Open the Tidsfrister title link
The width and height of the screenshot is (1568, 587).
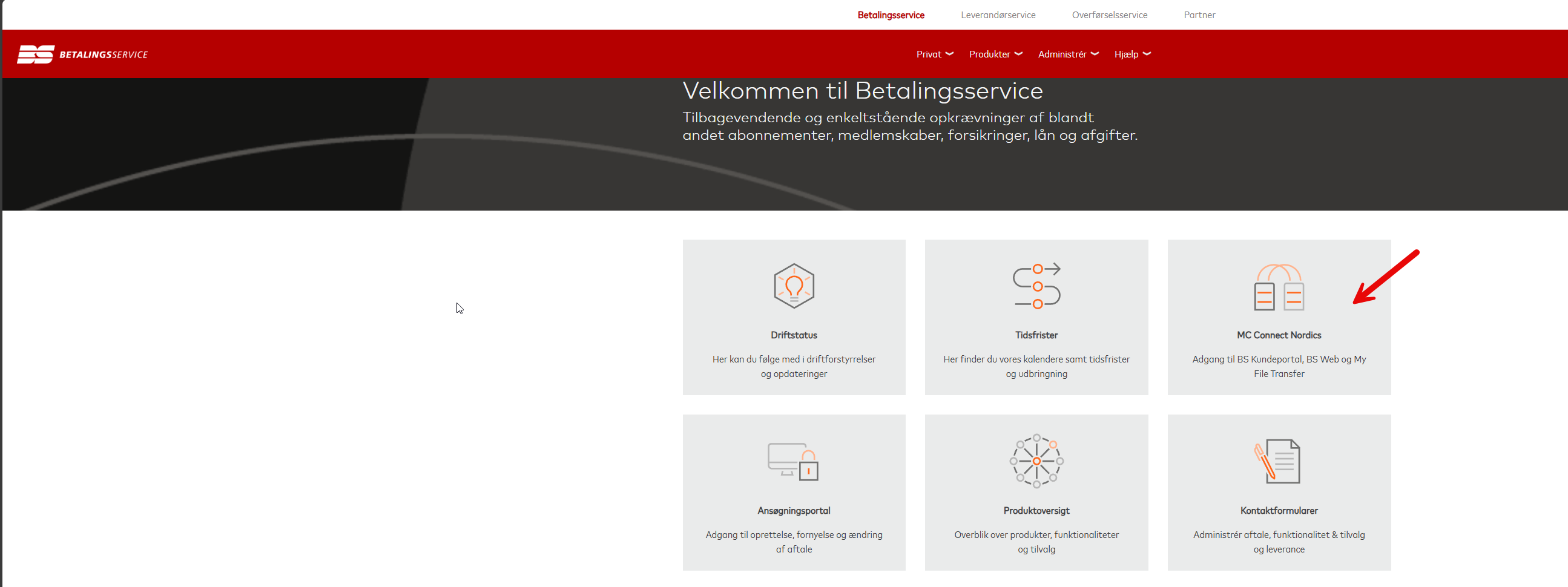click(1036, 335)
